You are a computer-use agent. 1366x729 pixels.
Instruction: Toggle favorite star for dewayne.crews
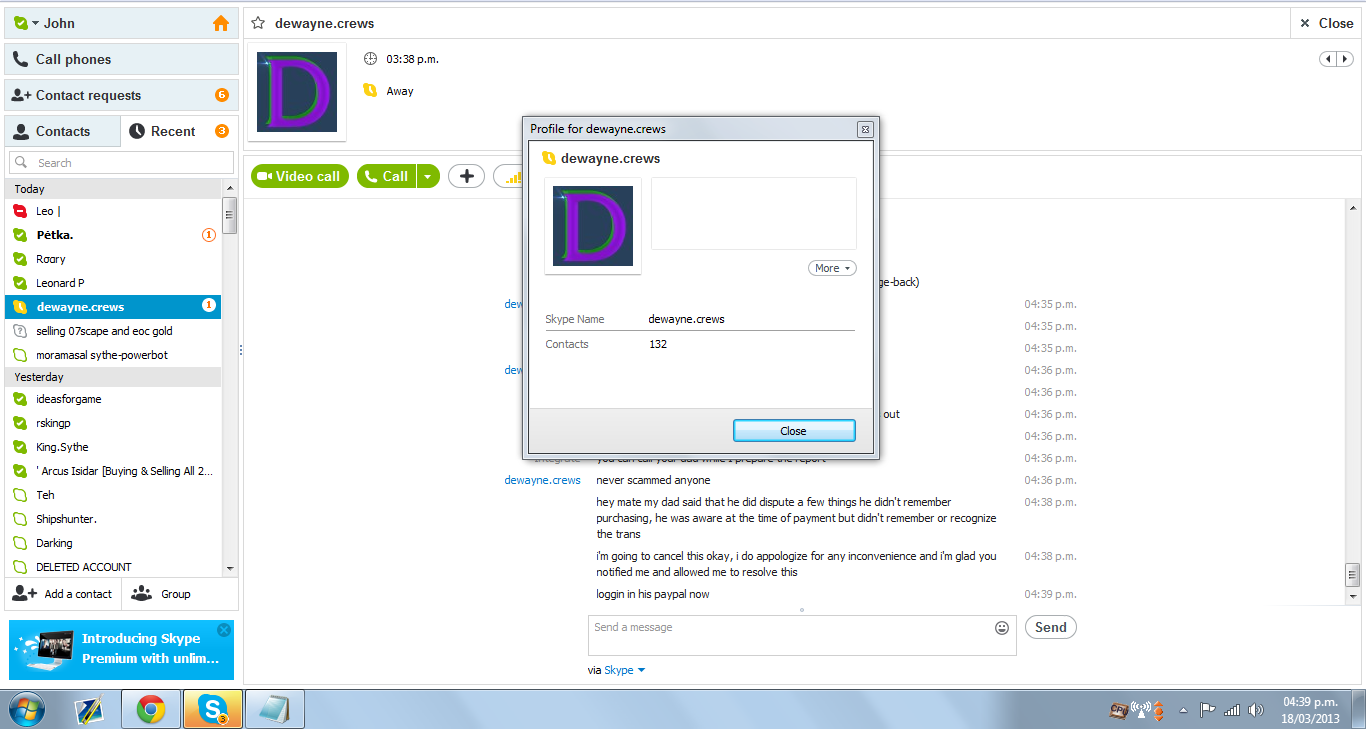[258, 23]
